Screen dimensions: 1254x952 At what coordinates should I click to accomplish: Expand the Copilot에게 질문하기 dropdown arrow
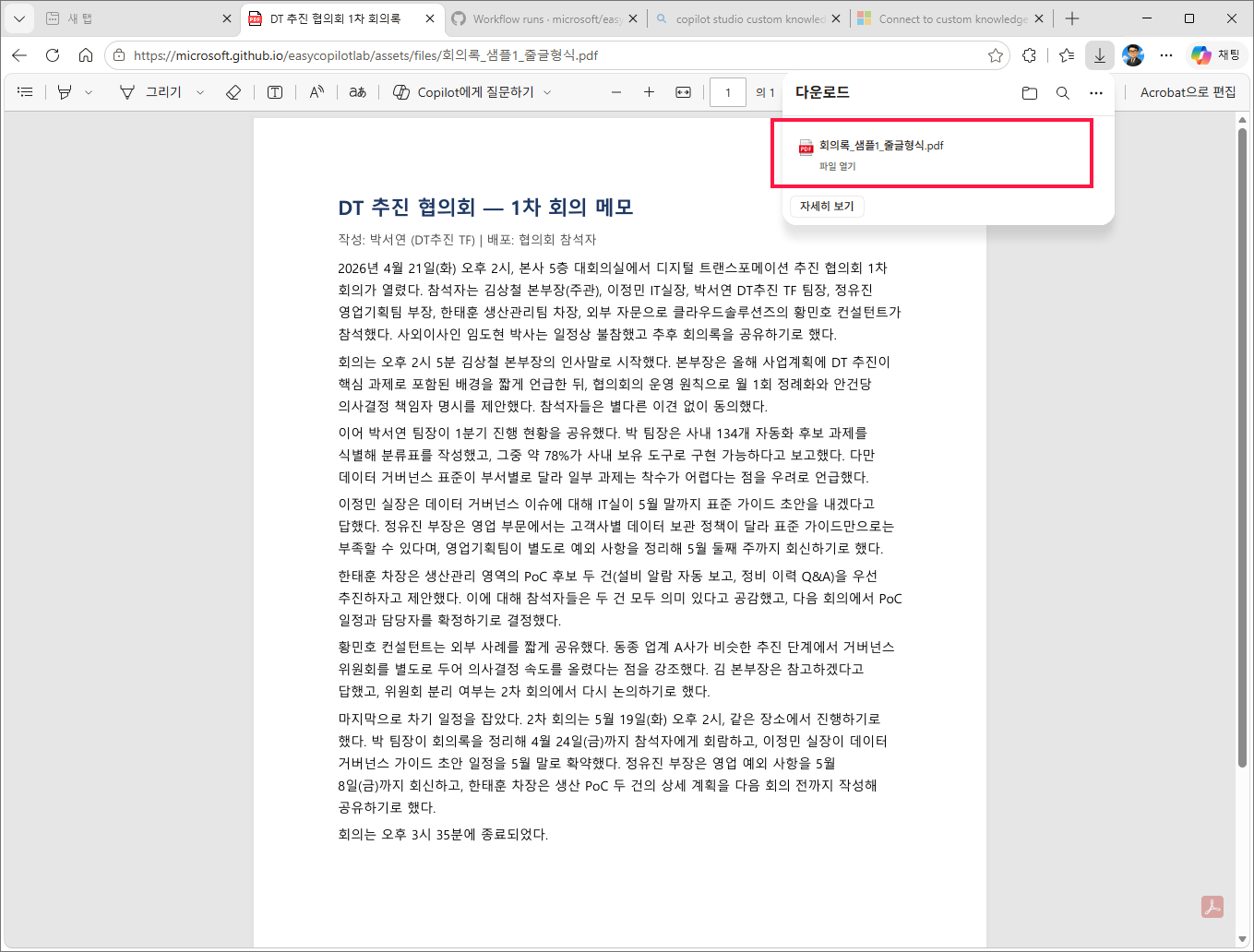point(547,92)
